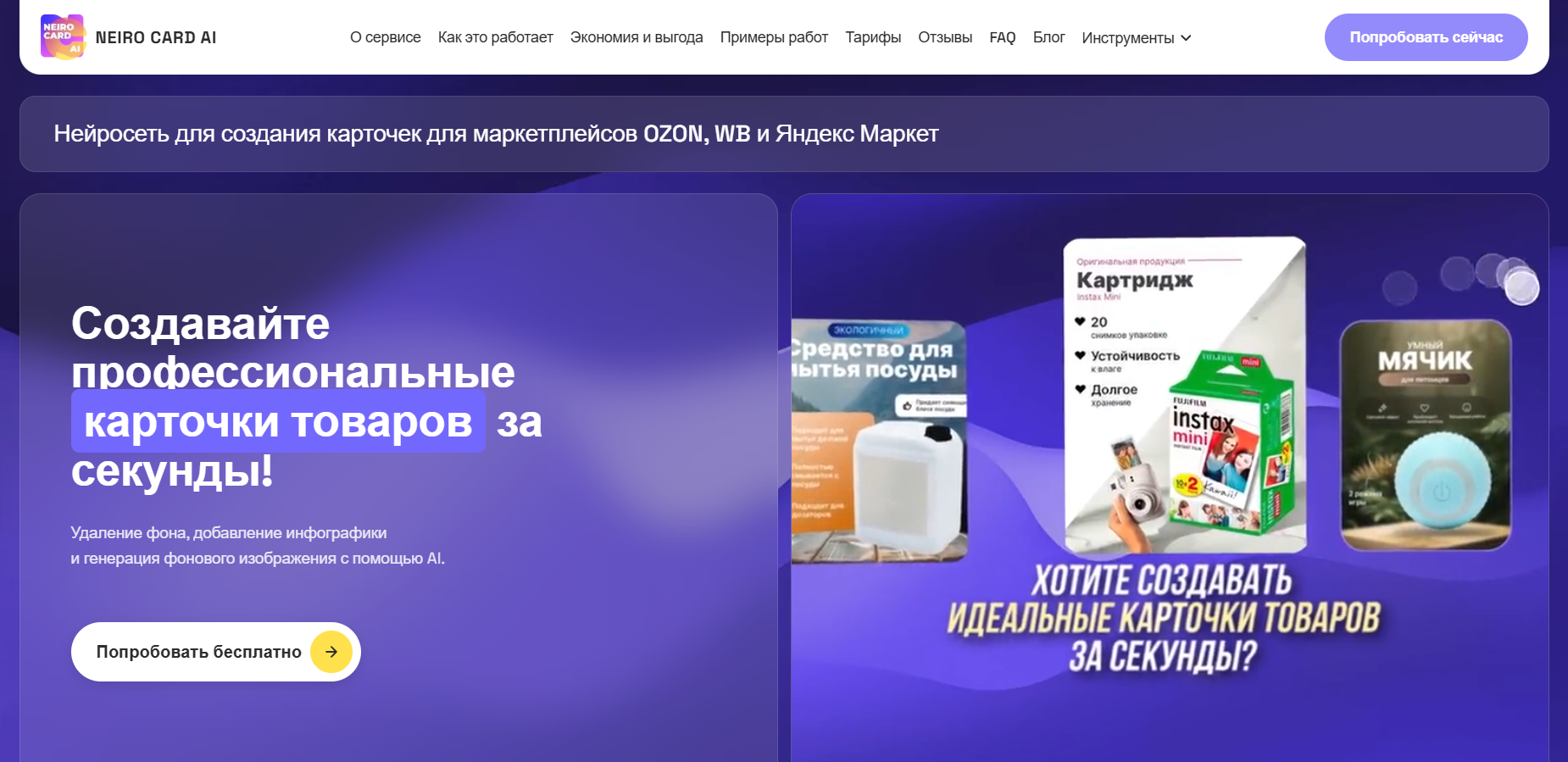The width and height of the screenshot is (1568, 762).
Task: Go to Как это работает section
Action: pos(496,37)
